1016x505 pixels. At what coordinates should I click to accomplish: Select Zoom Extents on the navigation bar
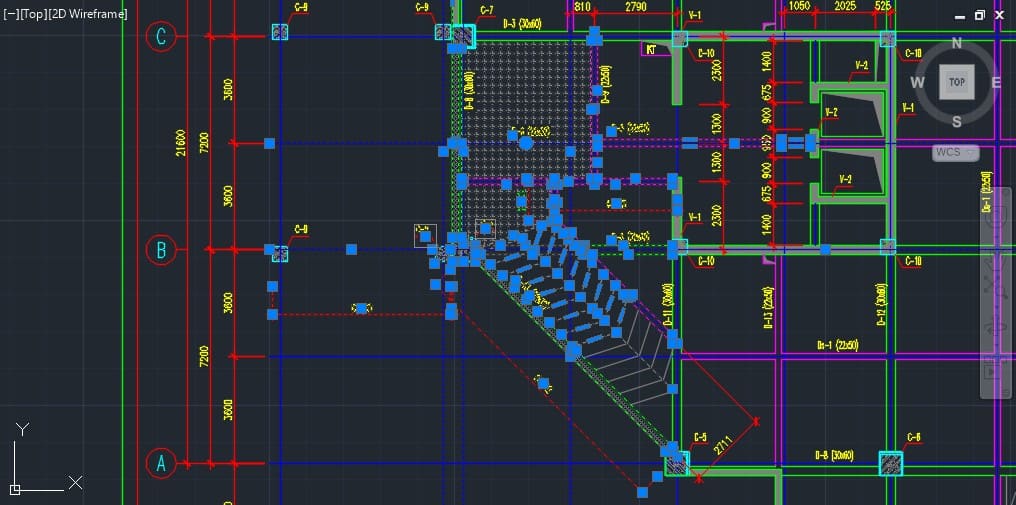(995, 285)
